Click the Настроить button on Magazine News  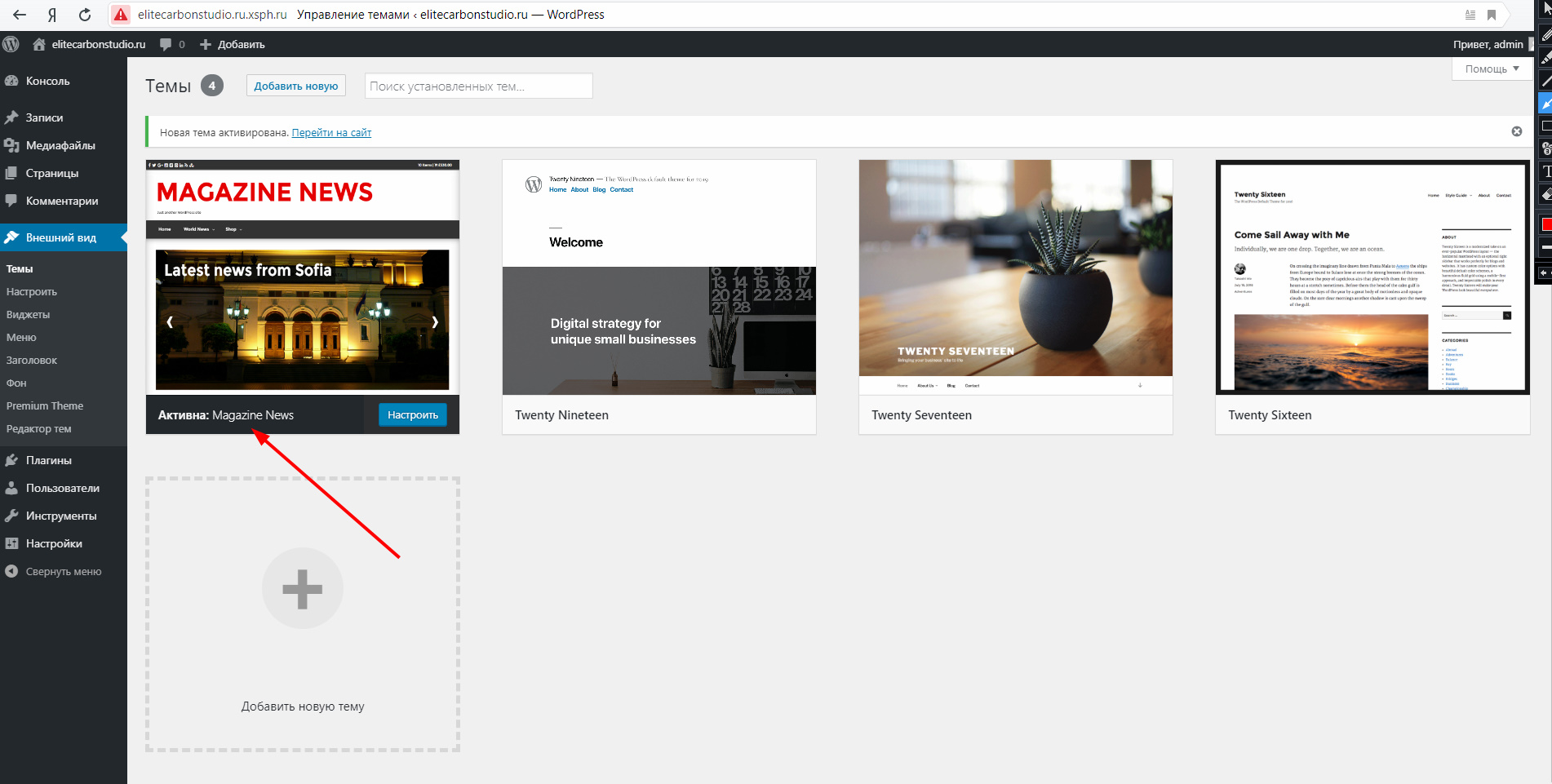pos(412,414)
